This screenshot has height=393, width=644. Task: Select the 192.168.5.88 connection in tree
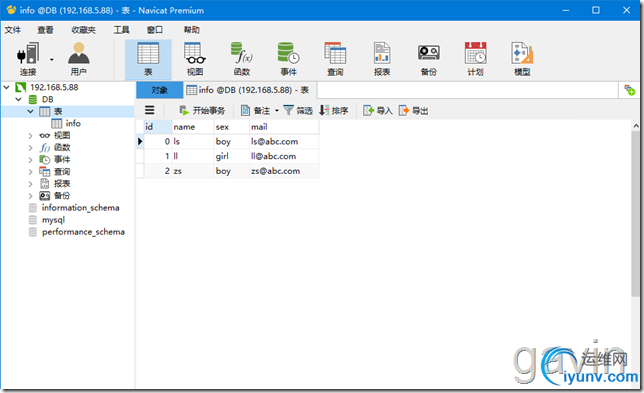(54, 87)
